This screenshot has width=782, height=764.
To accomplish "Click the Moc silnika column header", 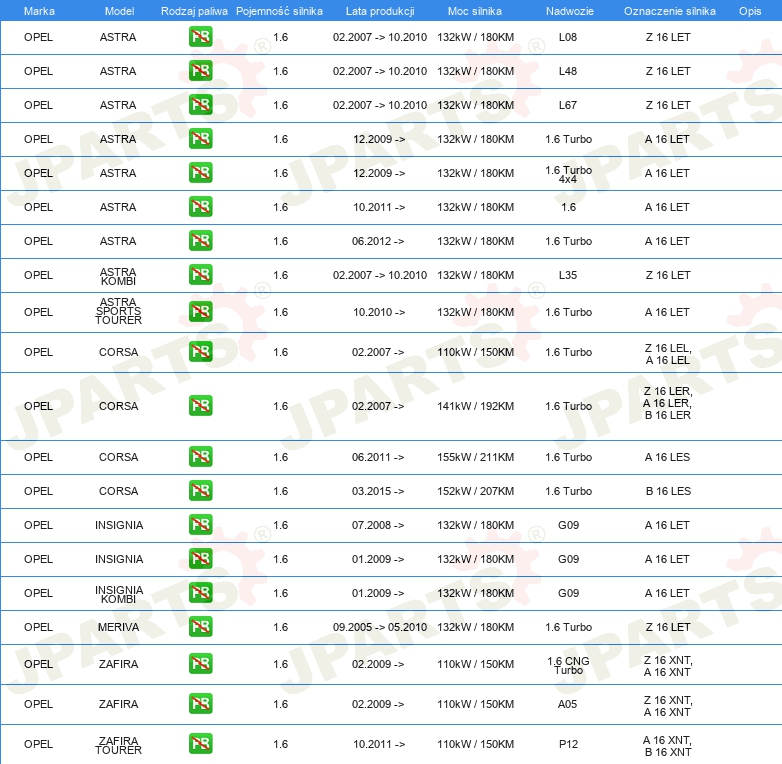I will tap(475, 11).
